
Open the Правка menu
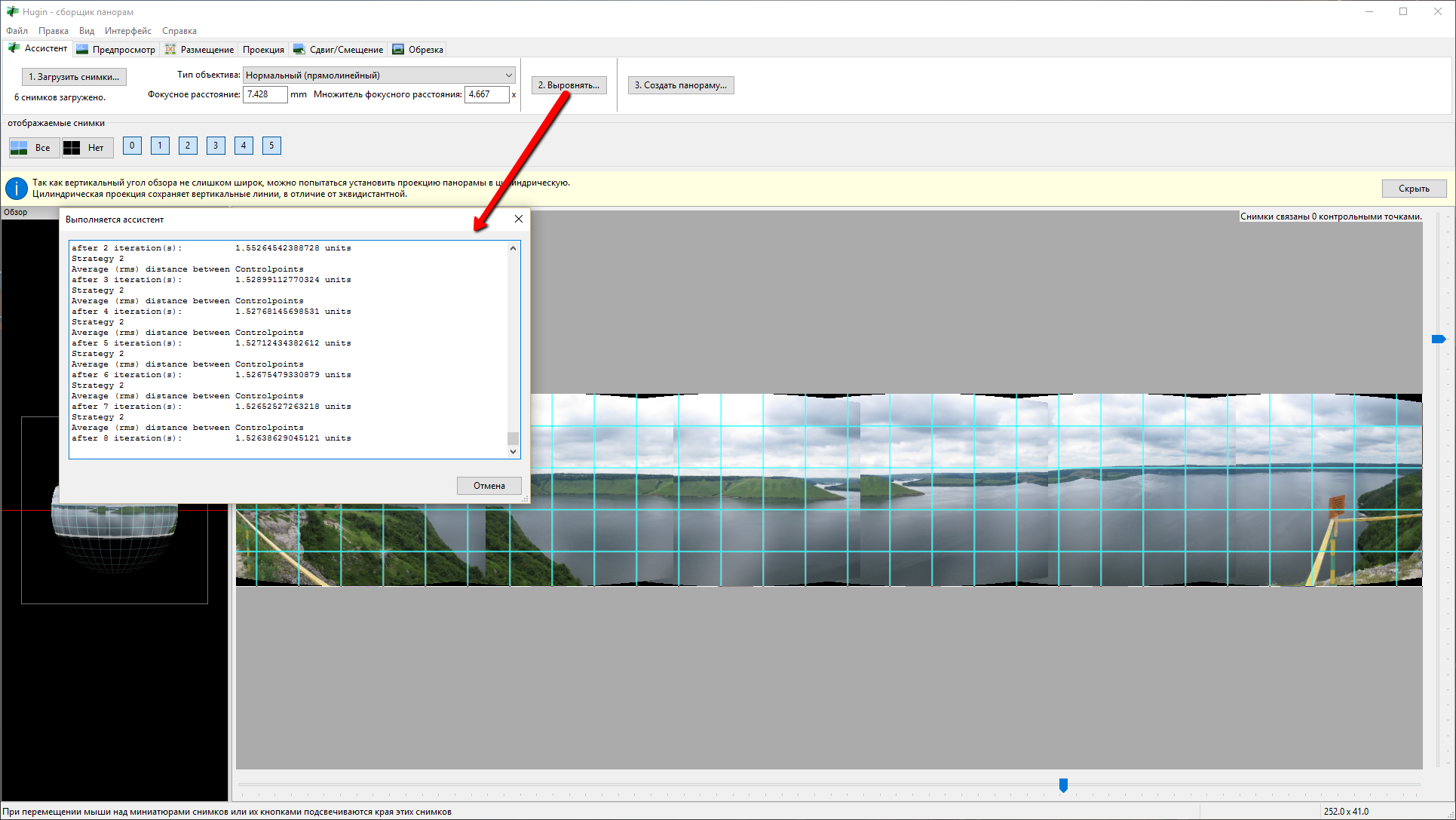click(x=53, y=31)
